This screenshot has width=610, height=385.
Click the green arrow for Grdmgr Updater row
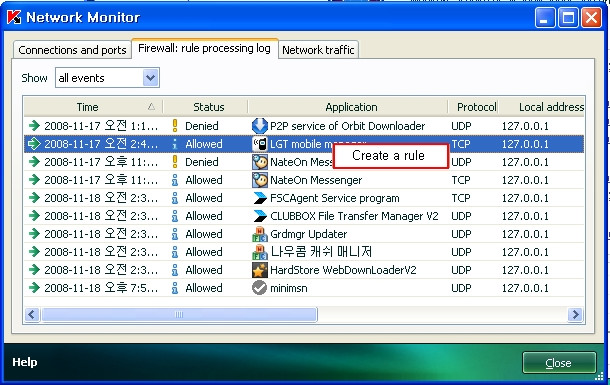[34, 234]
